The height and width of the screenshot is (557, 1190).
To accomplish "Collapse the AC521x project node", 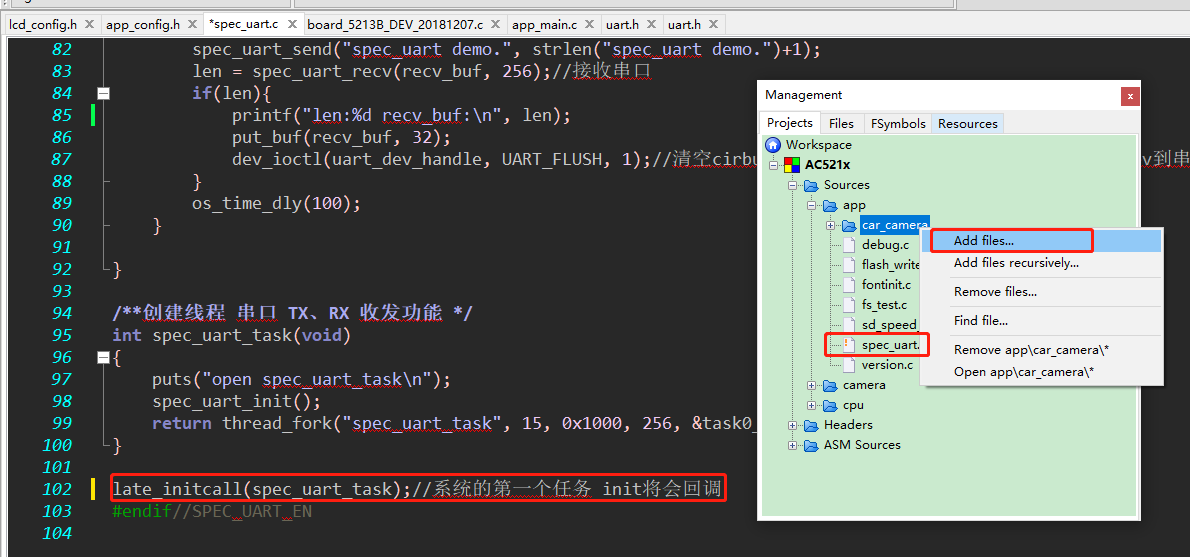I will tap(773, 165).
